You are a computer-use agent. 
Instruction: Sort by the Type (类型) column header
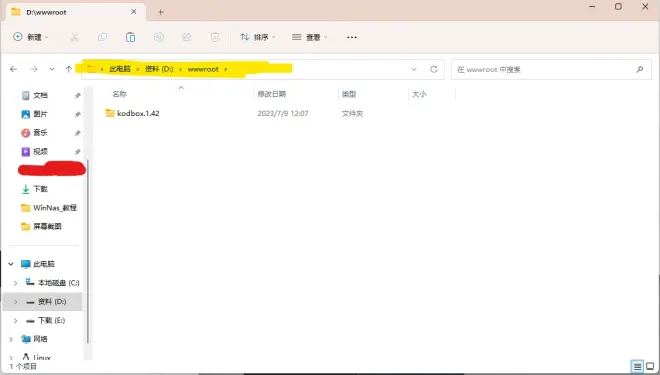pos(349,94)
